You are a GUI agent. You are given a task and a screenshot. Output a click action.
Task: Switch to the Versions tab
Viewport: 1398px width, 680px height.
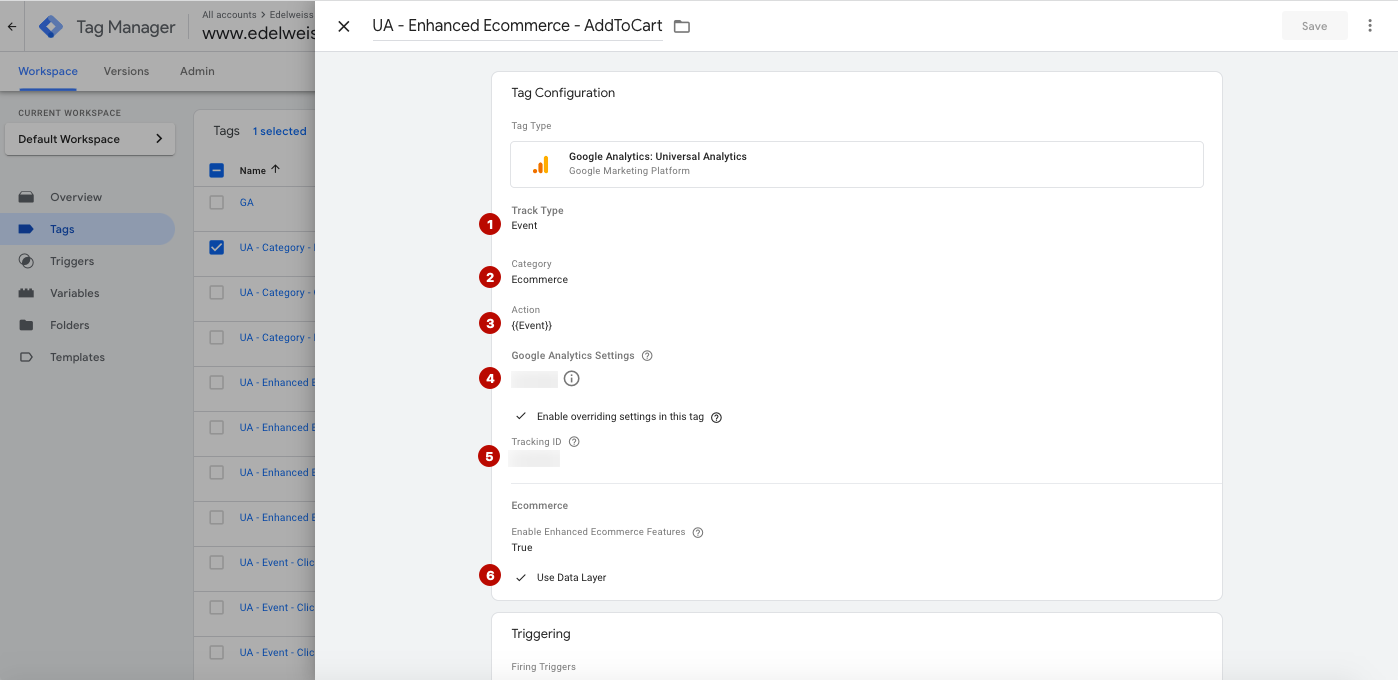click(x=126, y=71)
